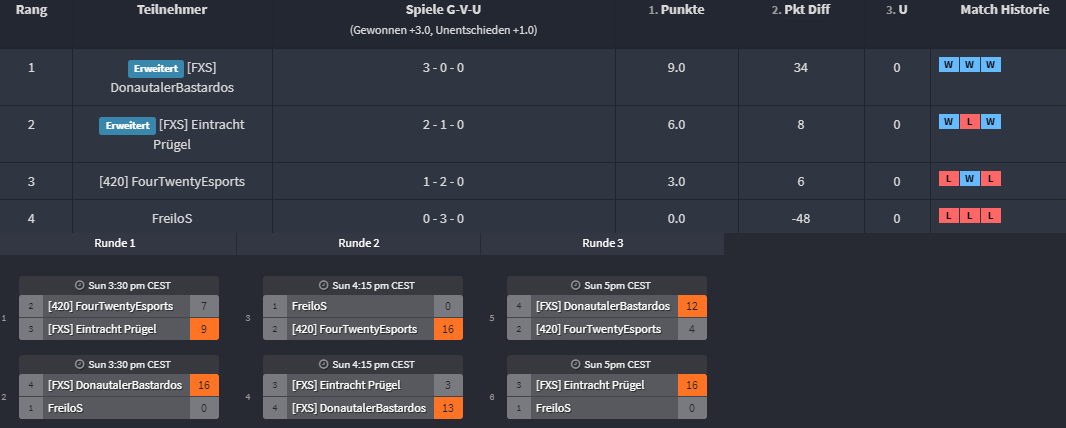The height and width of the screenshot is (428, 1066).
Task: Click clock icon above Runde 3 Eintracht Prügel–FreiloS match
Action: point(575,364)
